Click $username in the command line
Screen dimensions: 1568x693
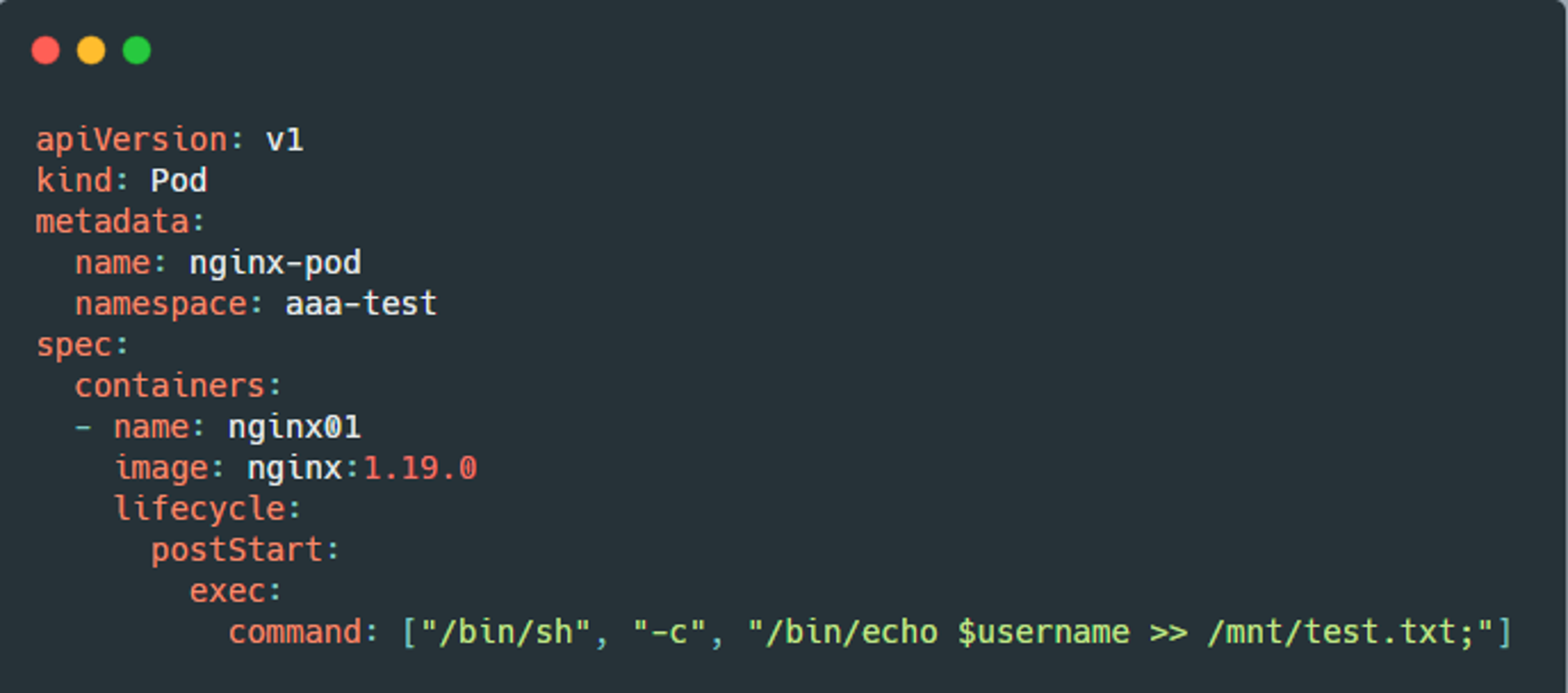(1044, 632)
